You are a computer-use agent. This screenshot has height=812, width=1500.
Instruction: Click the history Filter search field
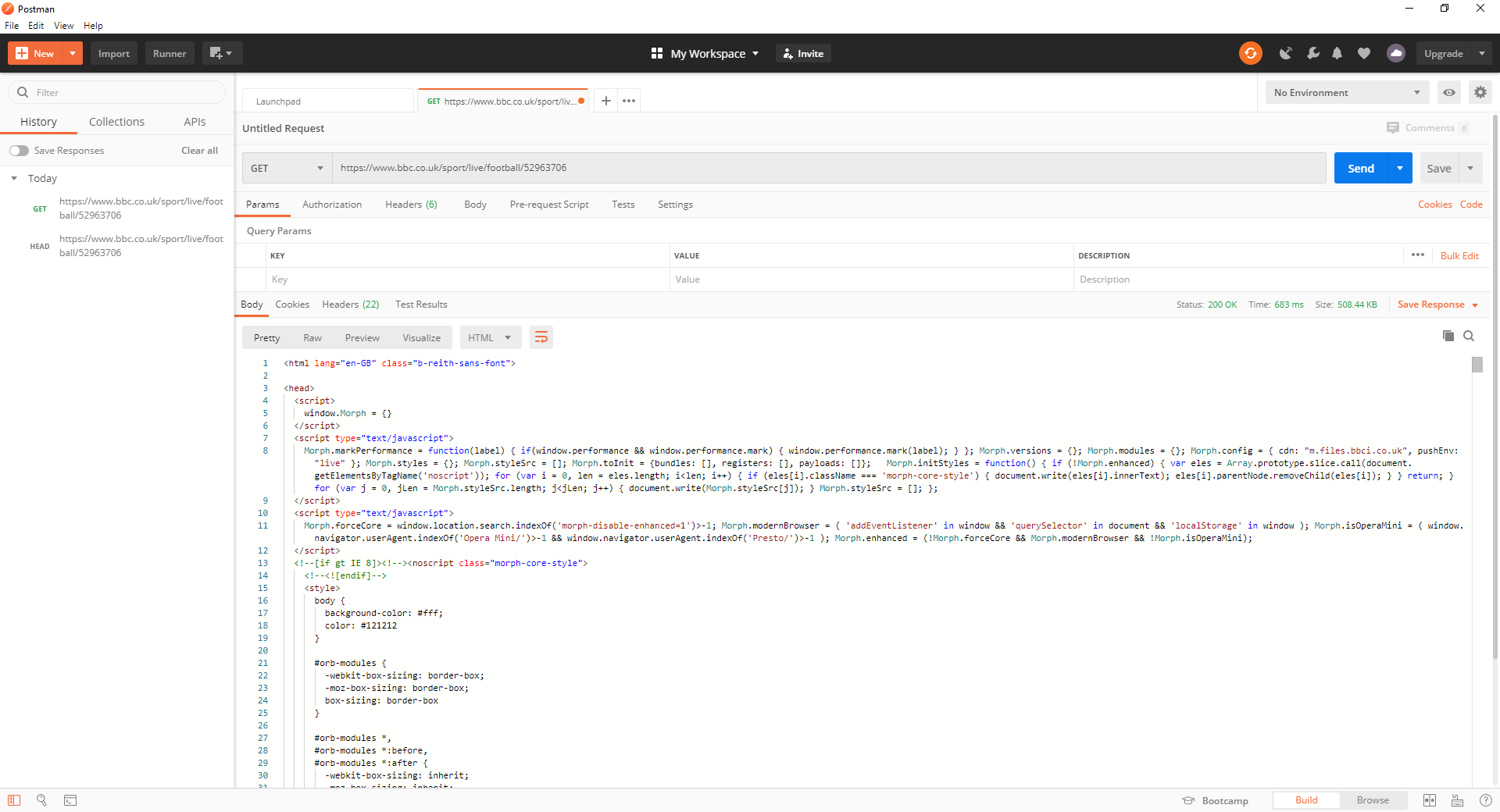point(117,92)
